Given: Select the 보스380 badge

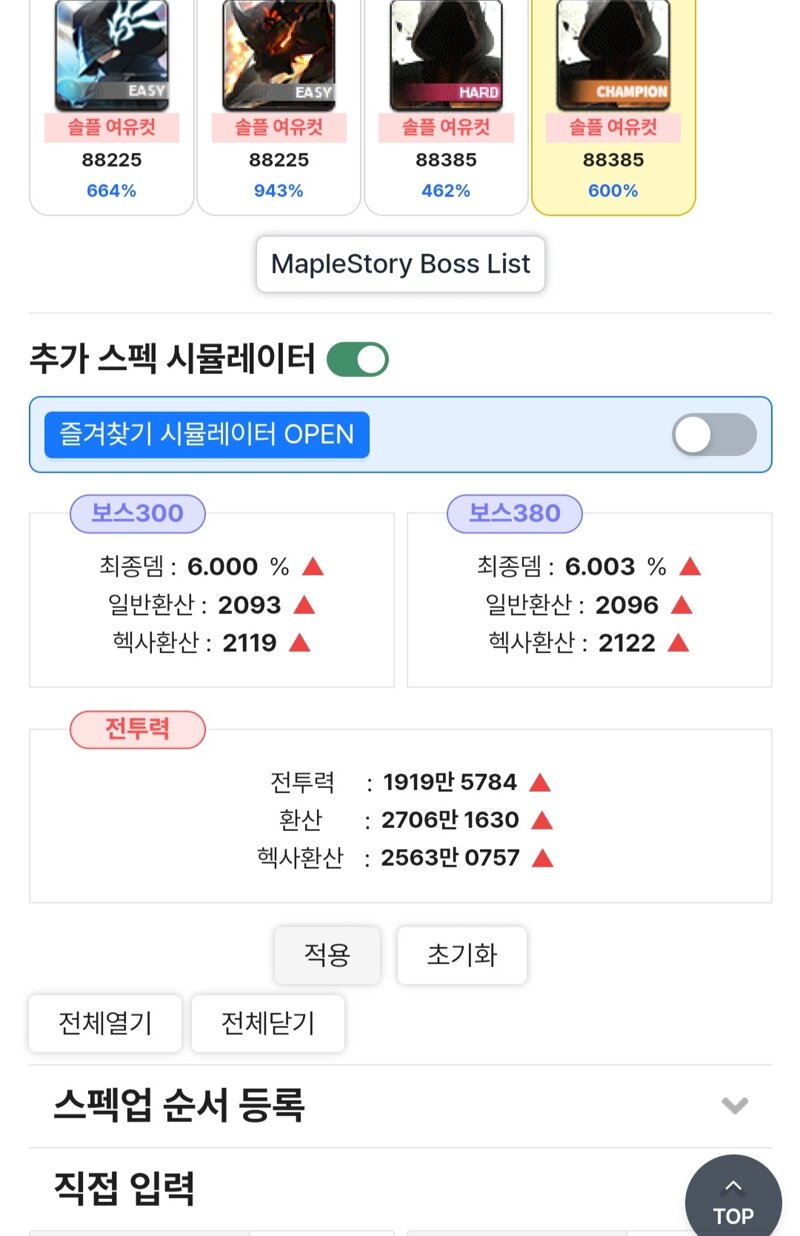Looking at the screenshot, I should pyautogui.click(x=515, y=513).
